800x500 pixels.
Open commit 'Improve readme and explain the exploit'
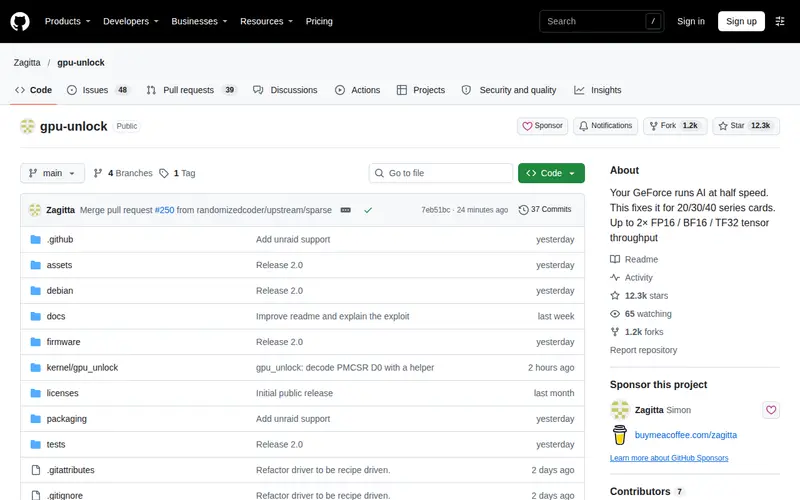[x=333, y=316]
